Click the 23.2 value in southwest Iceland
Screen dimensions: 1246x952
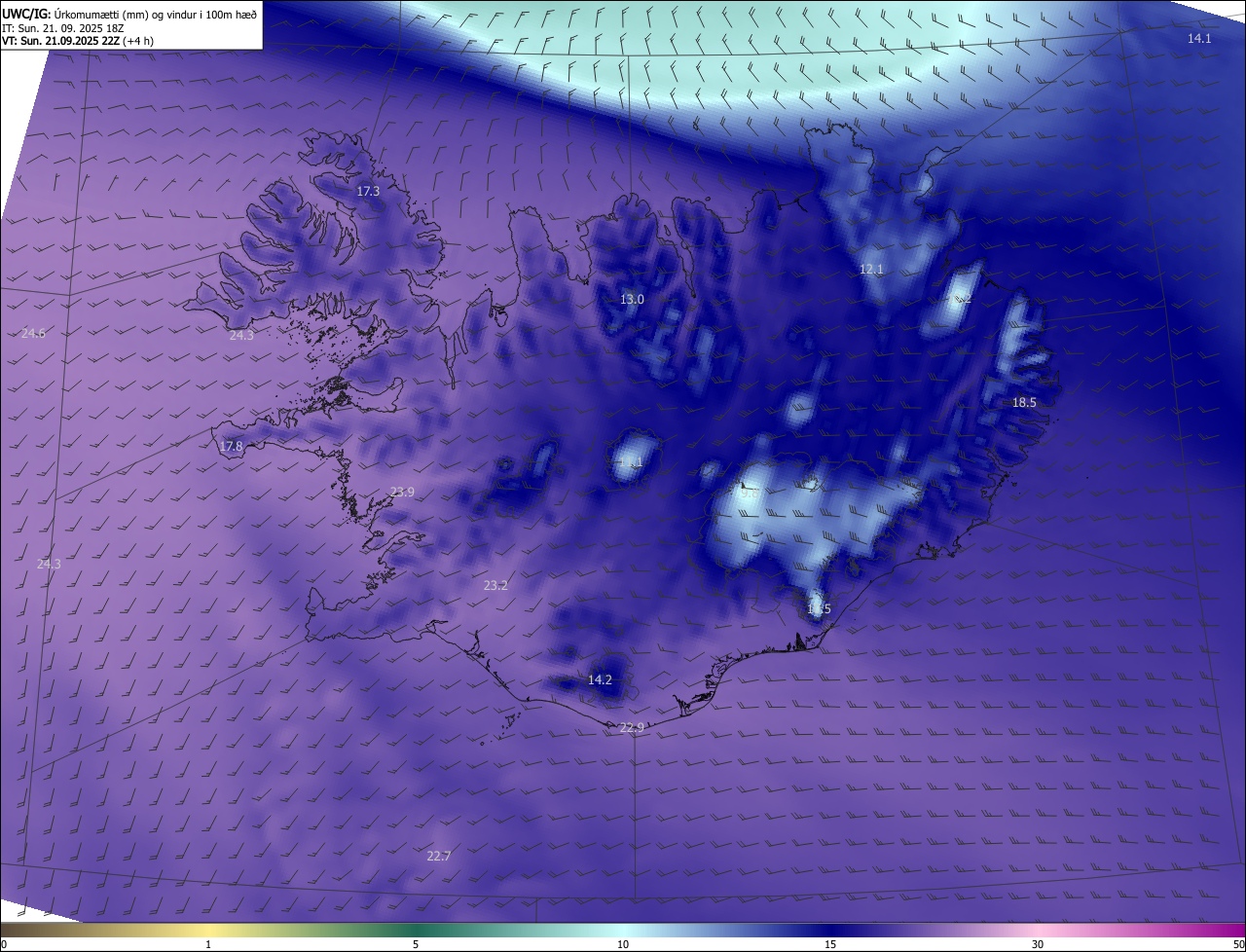coord(495,585)
